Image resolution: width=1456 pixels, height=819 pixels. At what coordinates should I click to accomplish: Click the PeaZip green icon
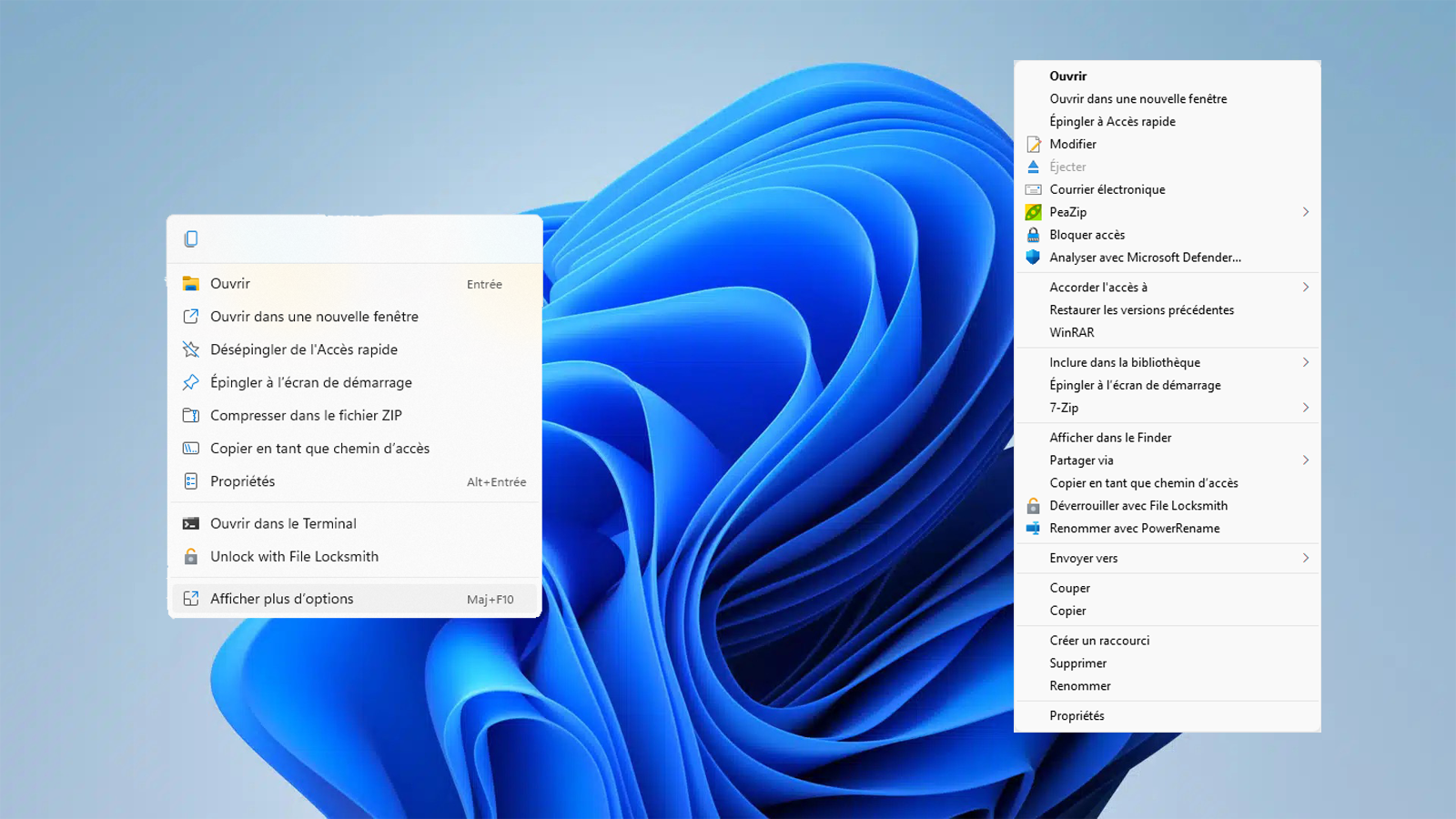pyautogui.click(x=1034, y=212)
